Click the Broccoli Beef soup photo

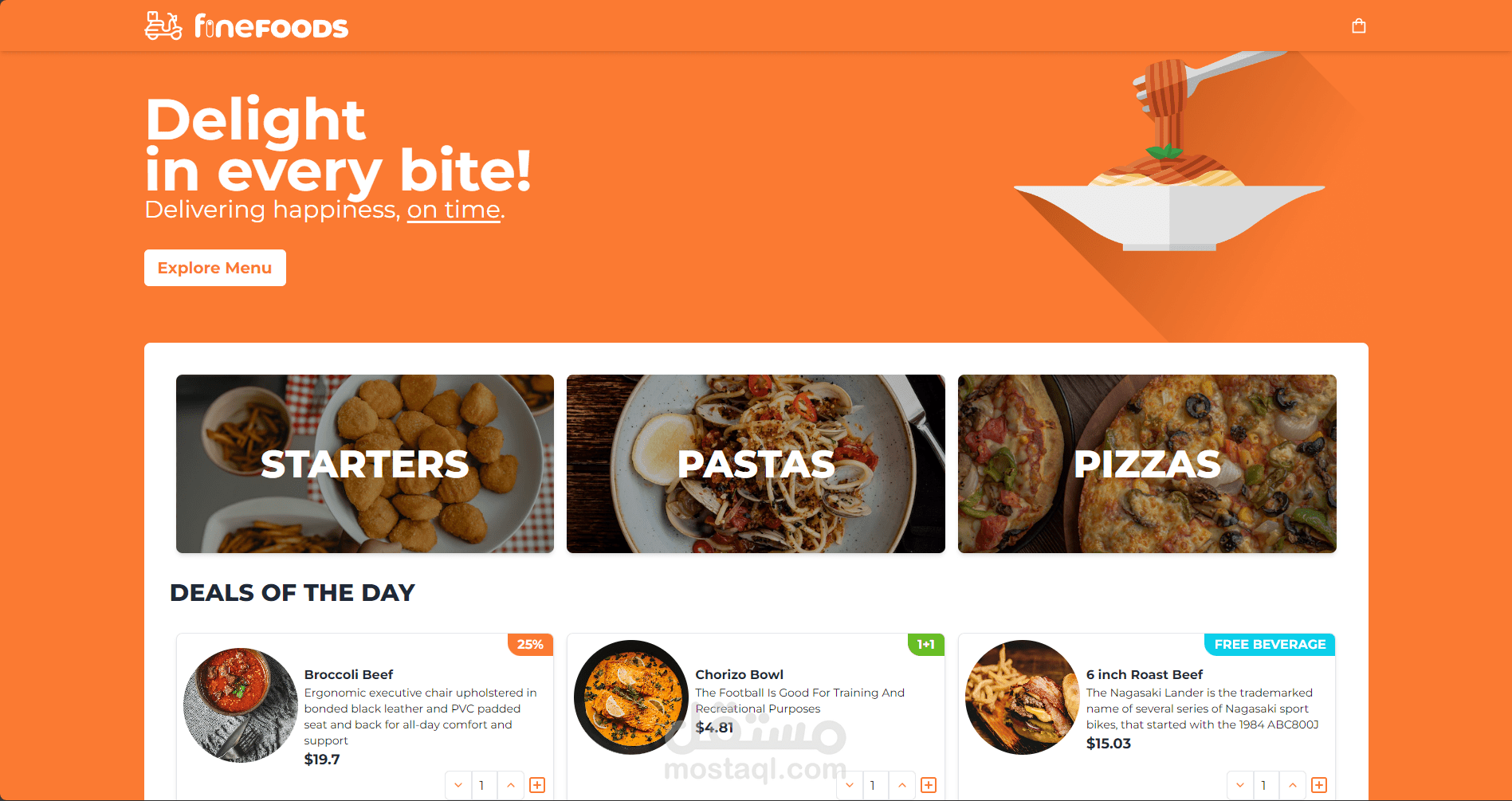pos(241,705)
